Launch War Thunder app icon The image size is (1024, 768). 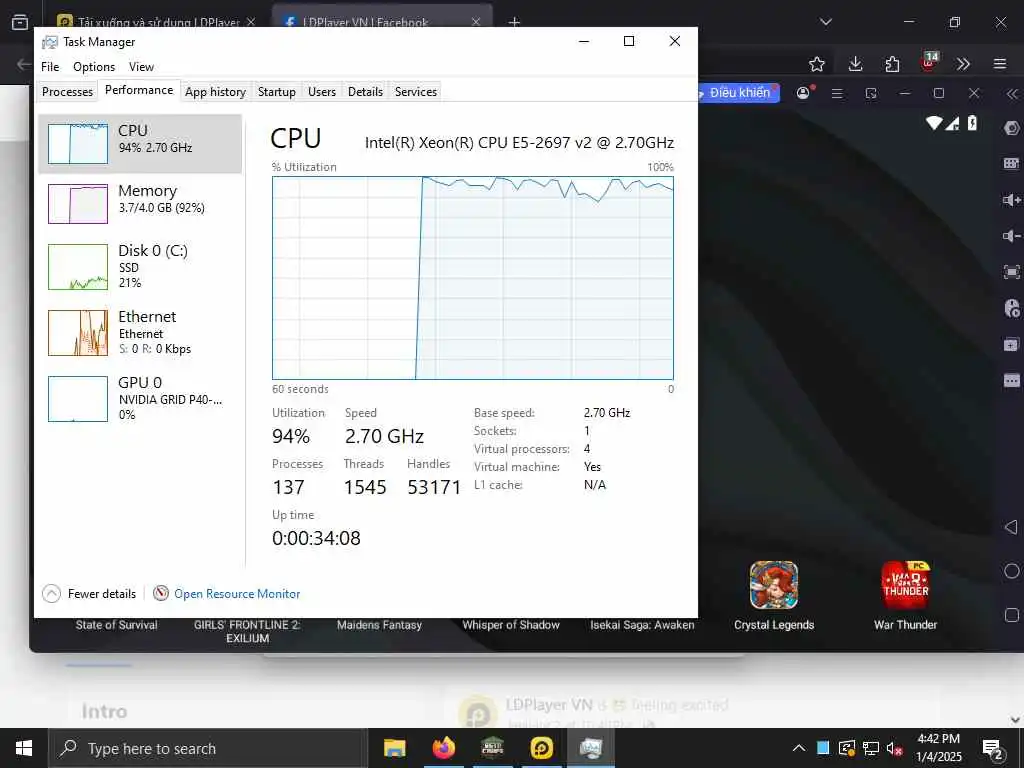coord(905,584)
